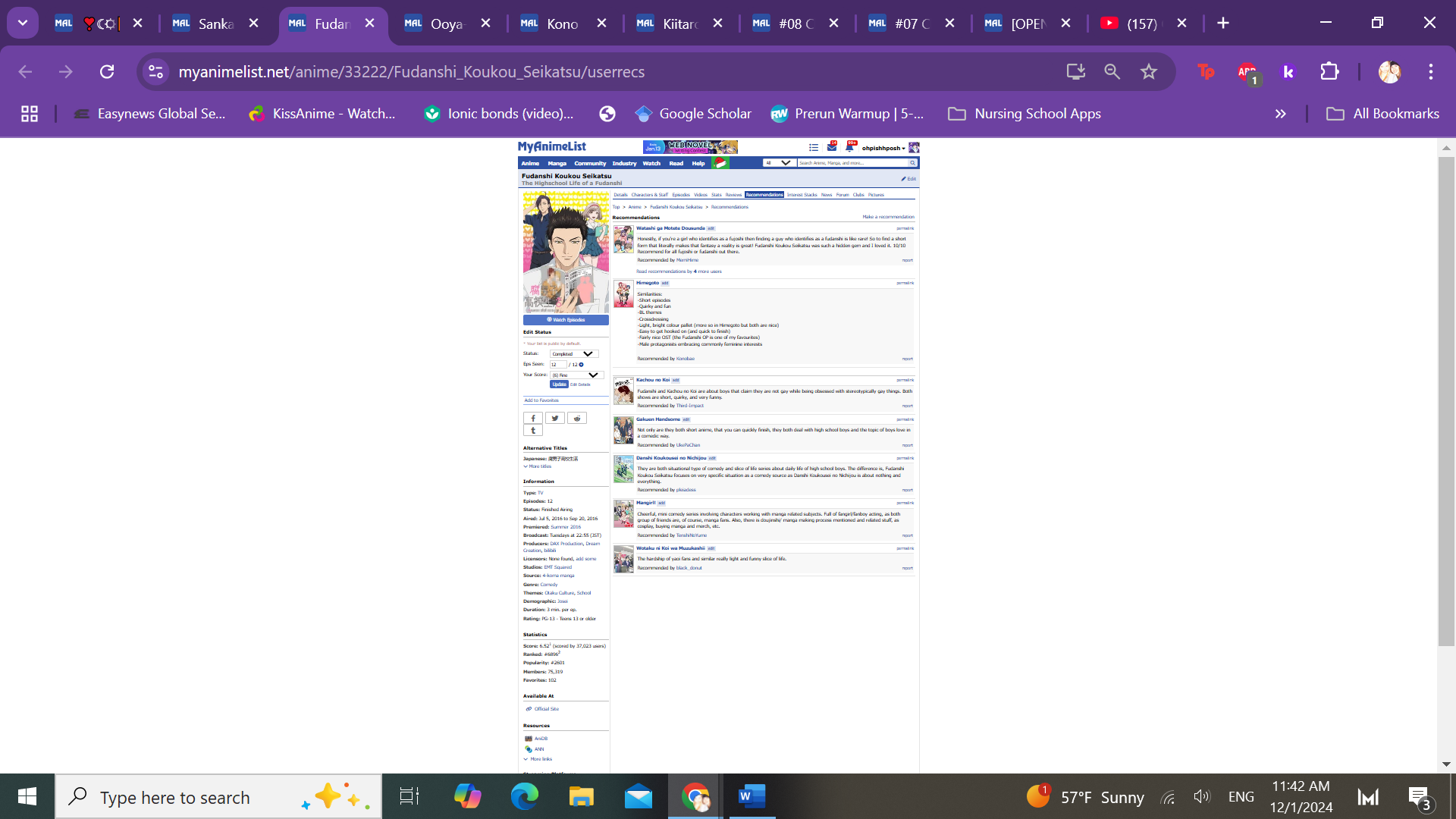Open the Community menu in nav bar
The image size is (1456, 819).
coord(590,163)
